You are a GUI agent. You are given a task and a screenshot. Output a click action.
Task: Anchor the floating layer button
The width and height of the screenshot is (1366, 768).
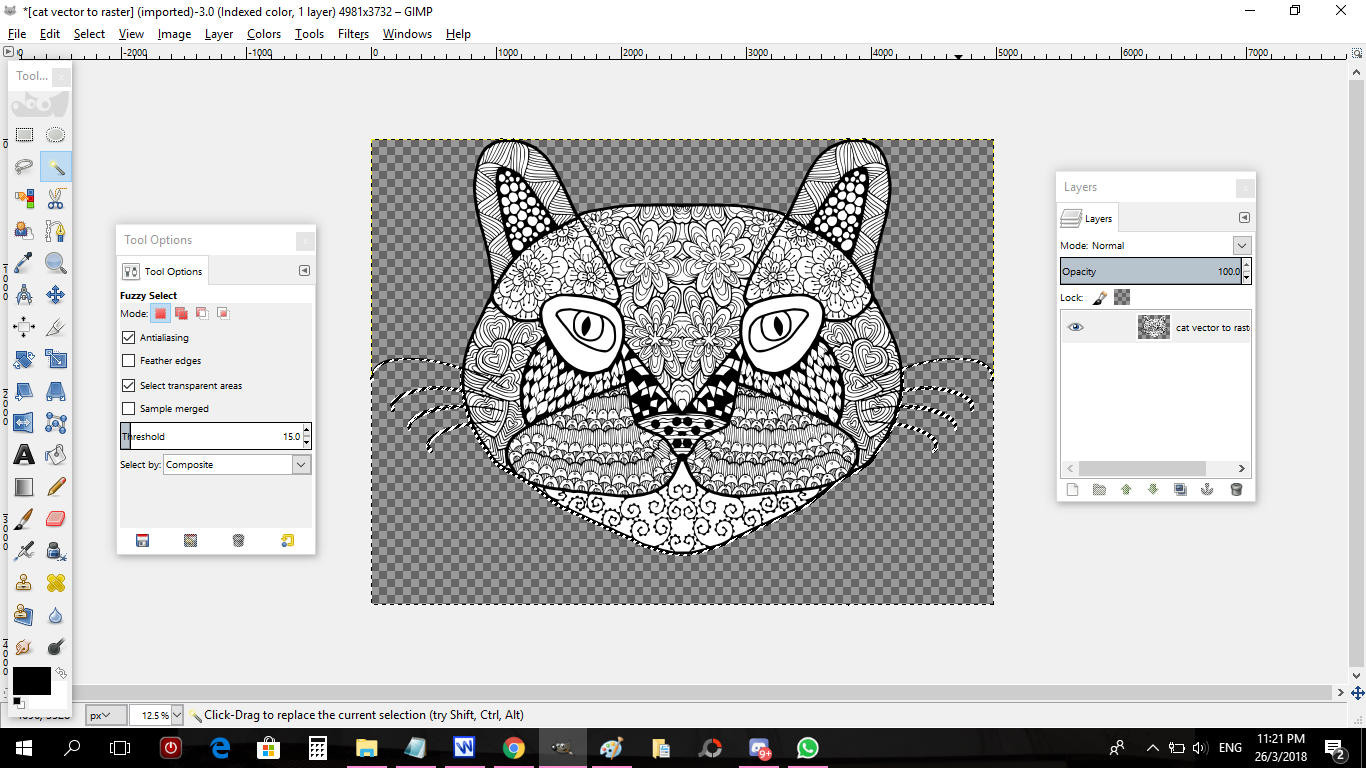1207,490
